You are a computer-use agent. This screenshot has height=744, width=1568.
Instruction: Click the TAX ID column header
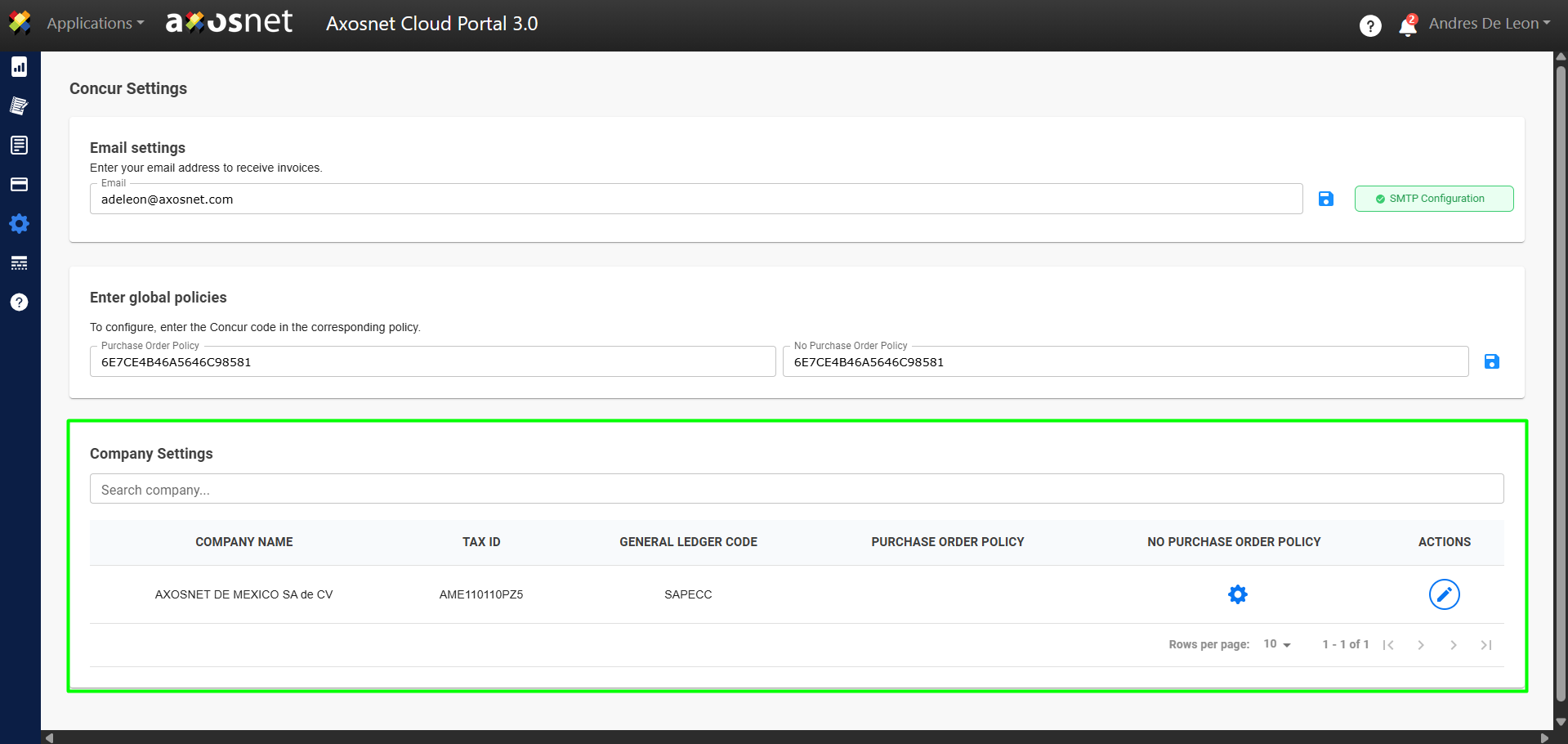[x=481, y=542]
